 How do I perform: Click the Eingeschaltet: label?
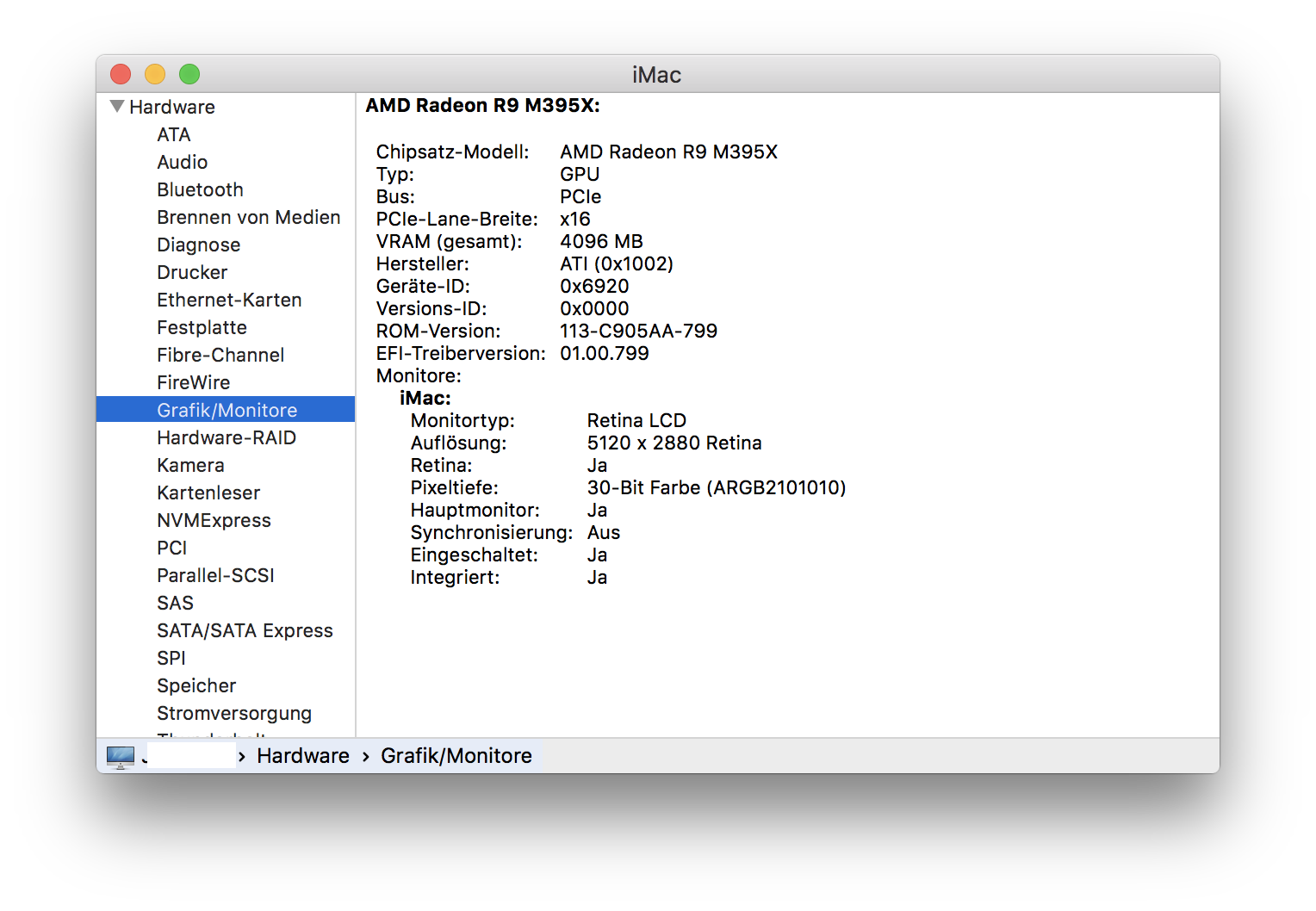(475, 555)
